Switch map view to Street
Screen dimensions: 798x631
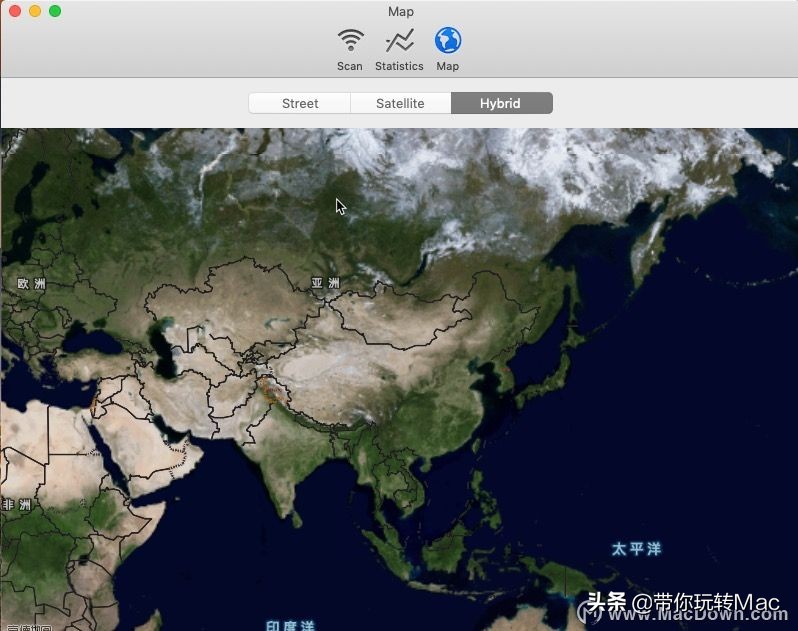pos(300,103)
